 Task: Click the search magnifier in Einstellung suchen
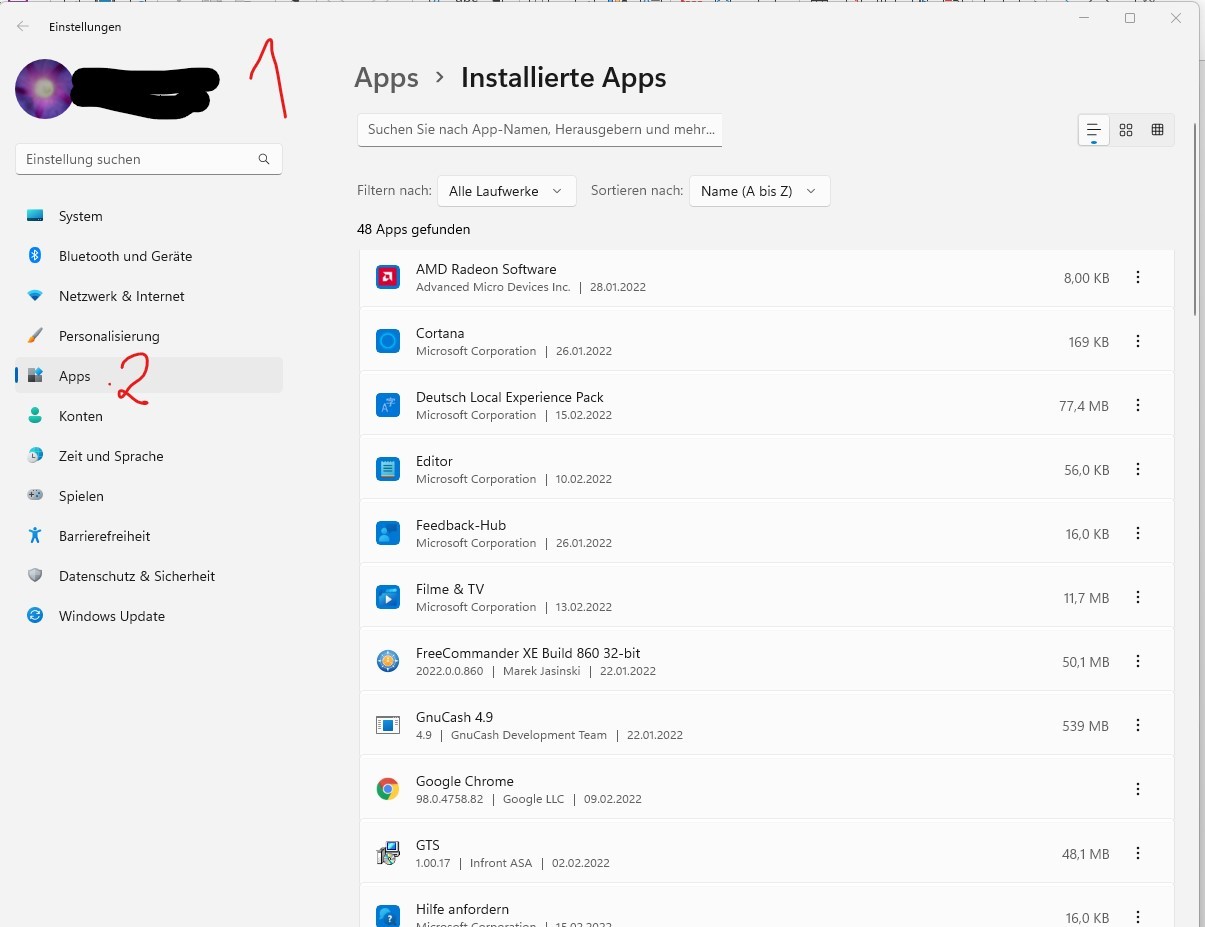click(x=264, y=159)
